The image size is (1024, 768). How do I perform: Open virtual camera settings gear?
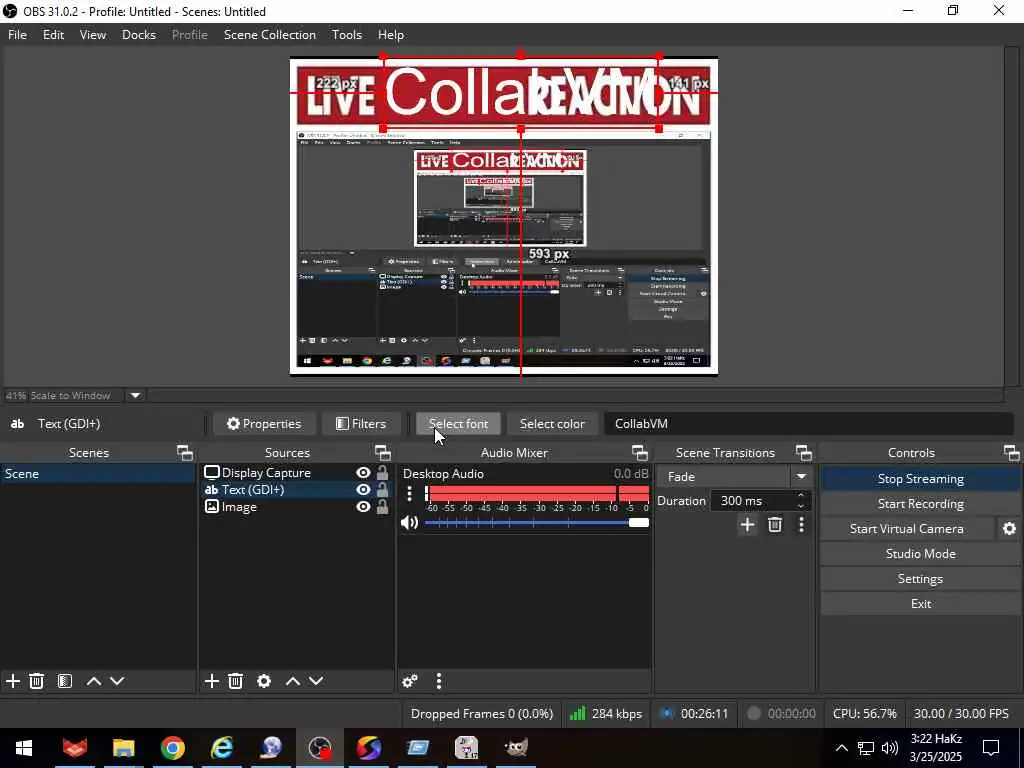point(1009,528)
